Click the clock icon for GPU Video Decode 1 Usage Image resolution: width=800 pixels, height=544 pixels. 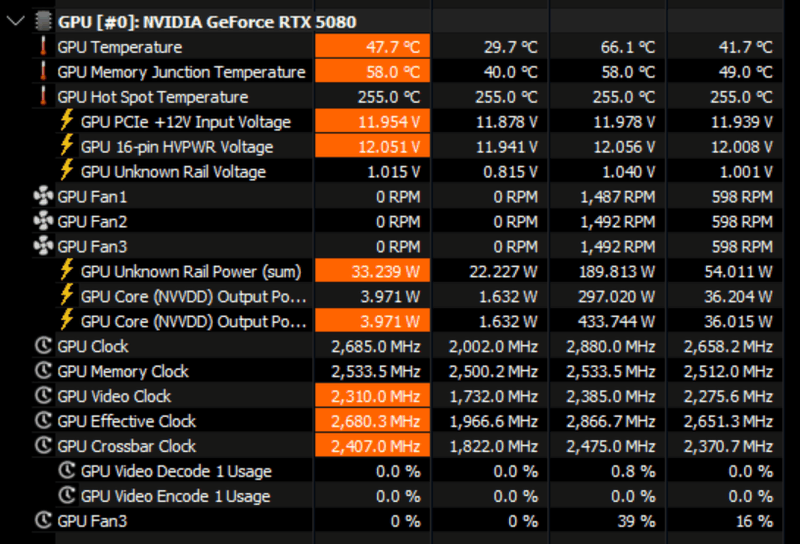(x=67, y=471)
